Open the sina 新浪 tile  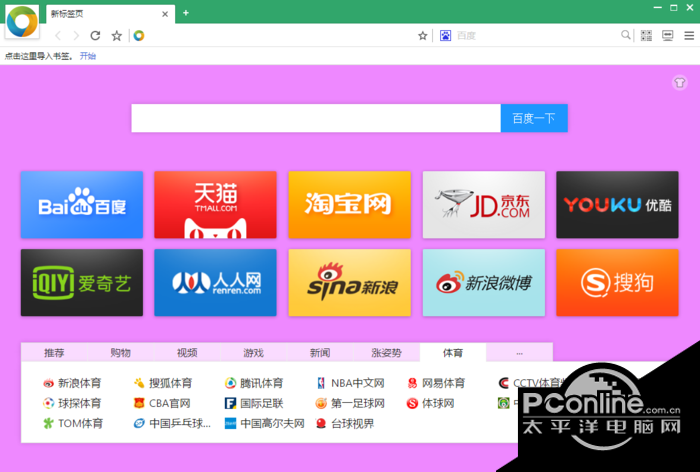[x=350, y=283]
